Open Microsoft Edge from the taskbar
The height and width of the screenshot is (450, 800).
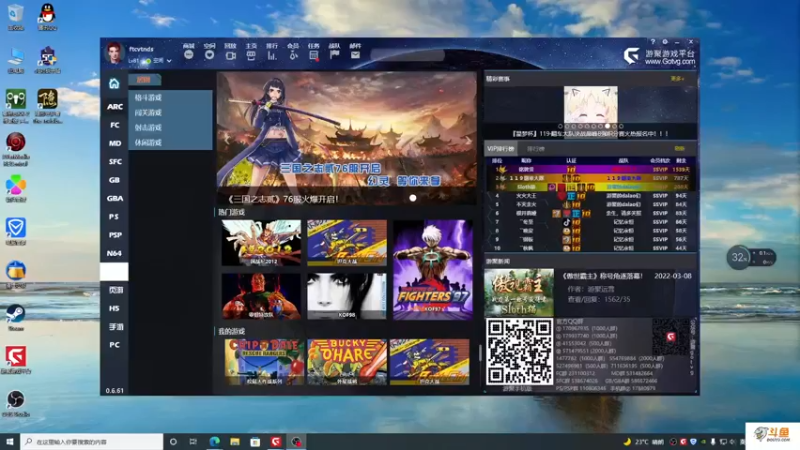pyautogui.click(x=214, y=441)
